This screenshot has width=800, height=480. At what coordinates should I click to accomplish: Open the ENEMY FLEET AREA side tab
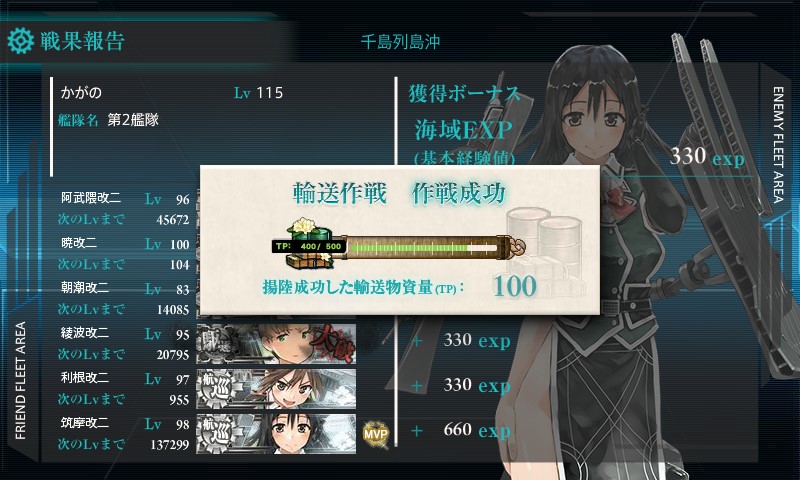pos(778,145)
